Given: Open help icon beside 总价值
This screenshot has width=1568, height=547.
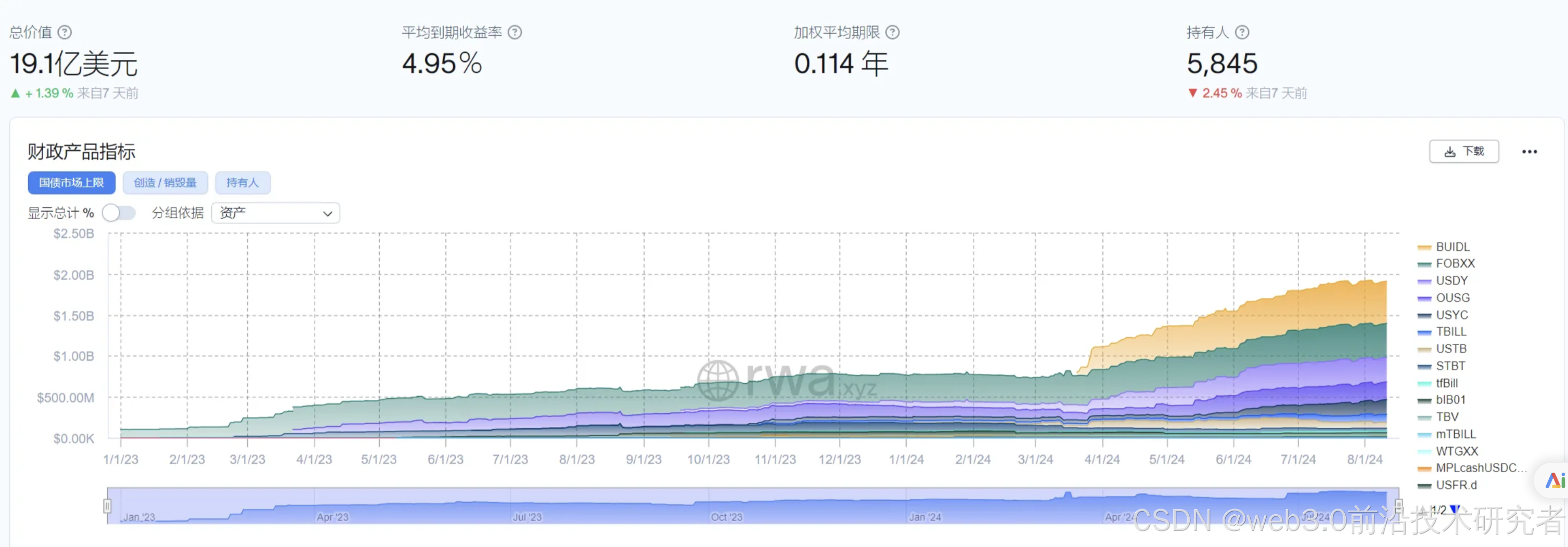Looking at the screenshot, I should 65,32.
